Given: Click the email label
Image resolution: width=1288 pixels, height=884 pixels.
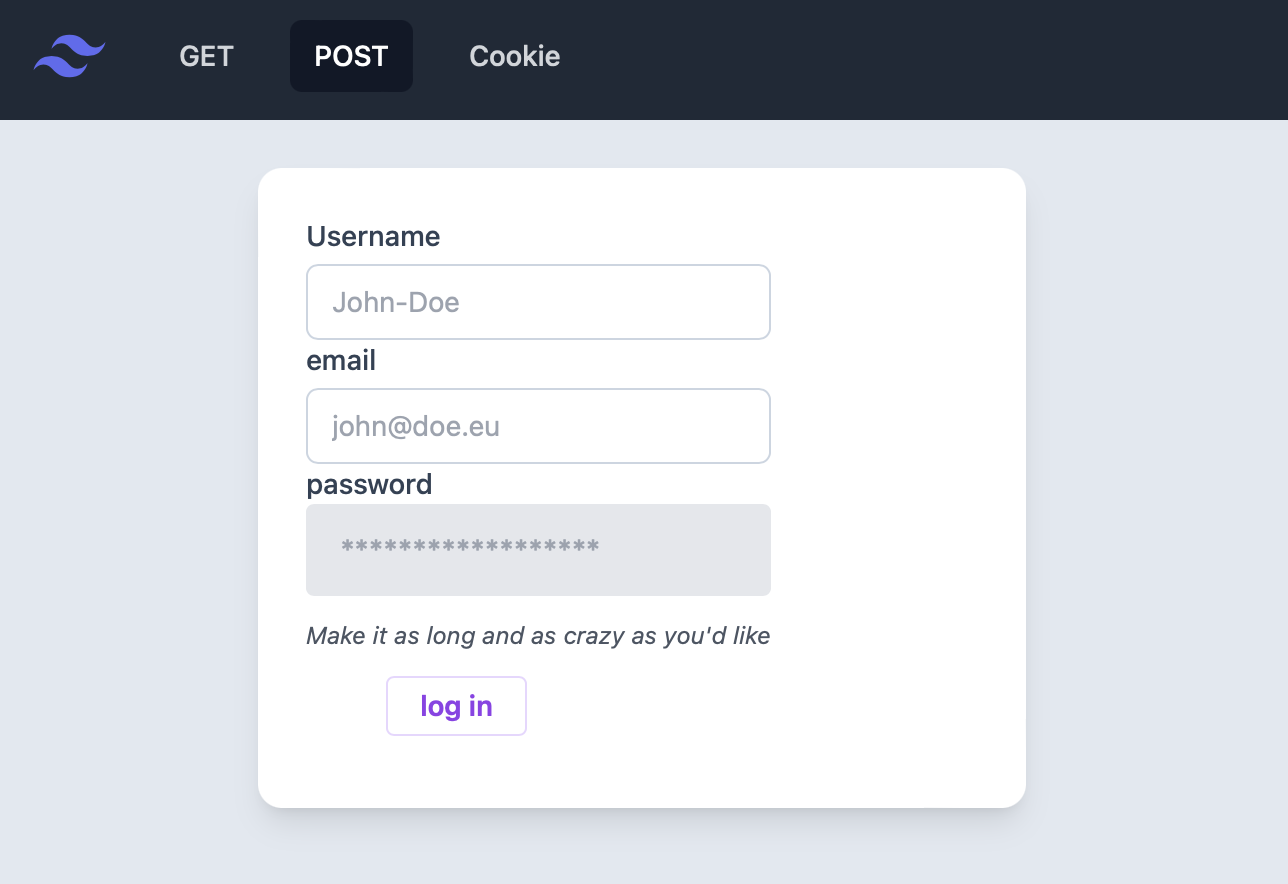Looking at the screenshot, I should click(341, 360).
